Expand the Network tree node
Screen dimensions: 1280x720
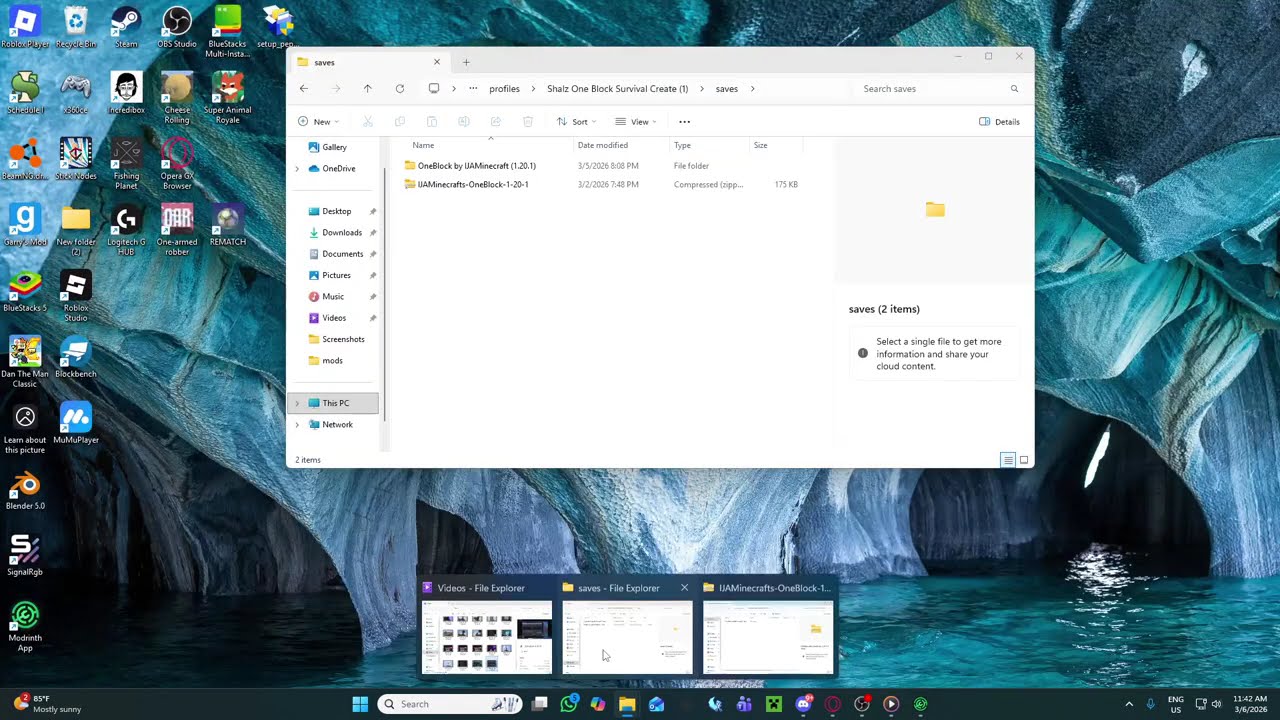tap(297, 425)
